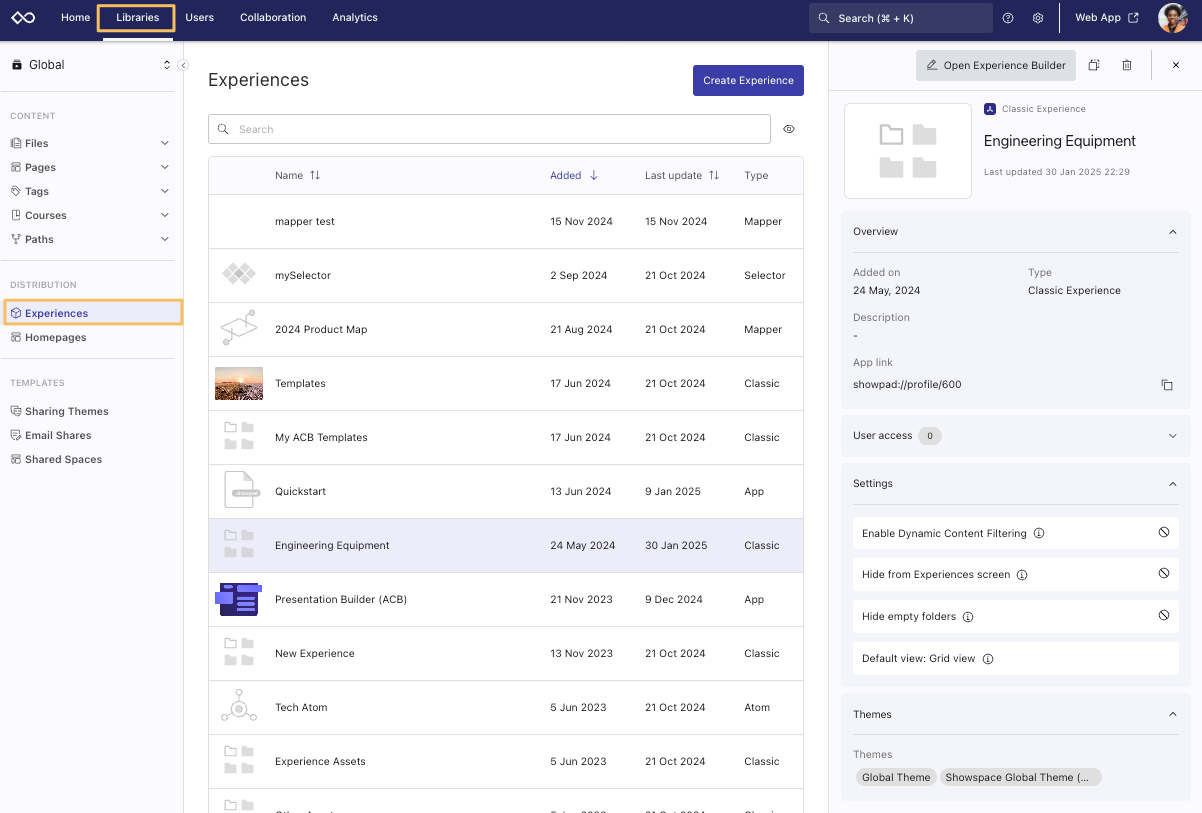
Task: Open the Collaboration tab
Action: coord(273,18)
